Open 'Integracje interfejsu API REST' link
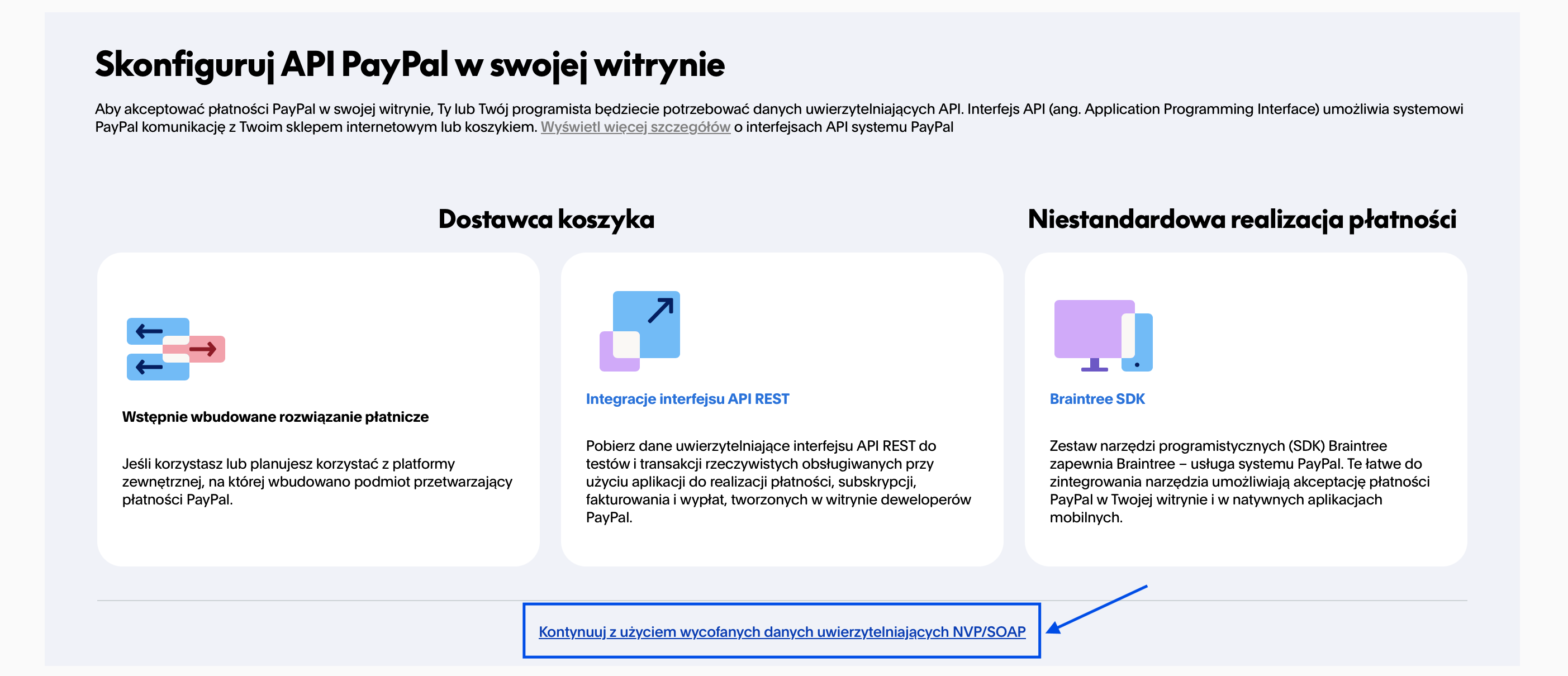Viewport: 1568px width, 676px height. tap(687, 398)
